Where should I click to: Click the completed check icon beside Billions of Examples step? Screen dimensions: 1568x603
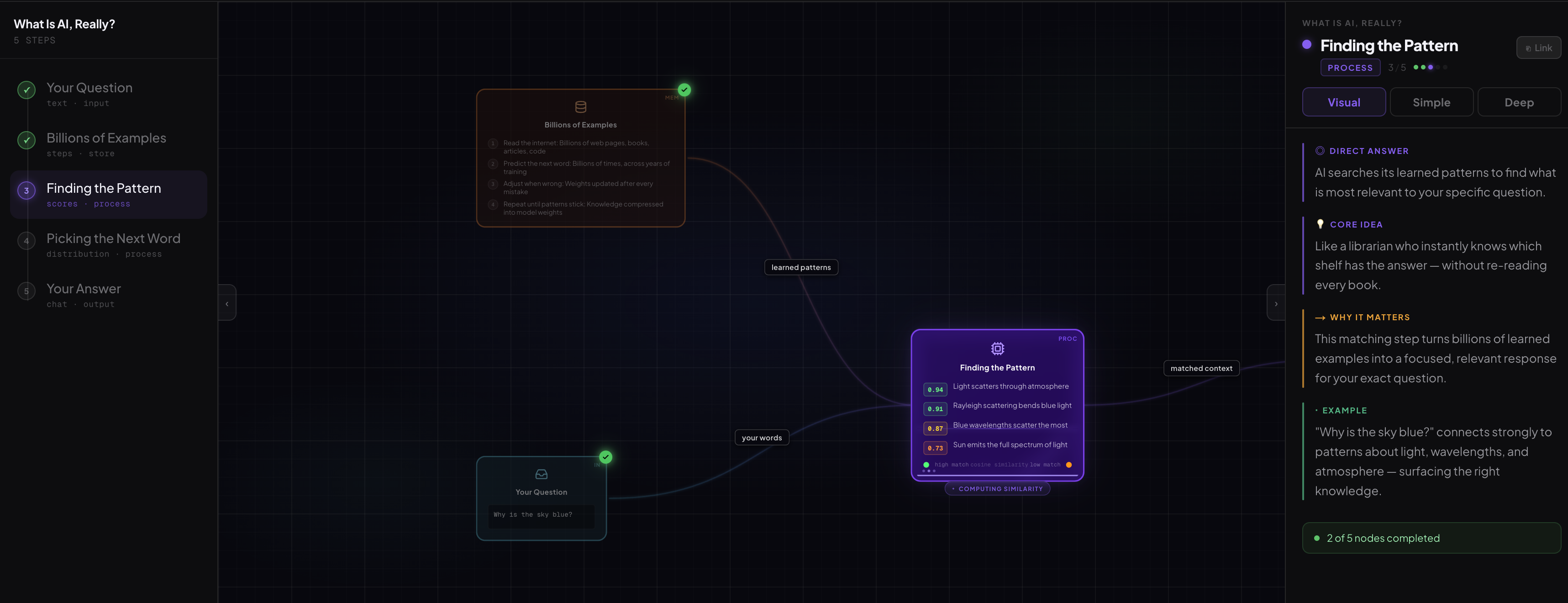click(x=26, y=140)
